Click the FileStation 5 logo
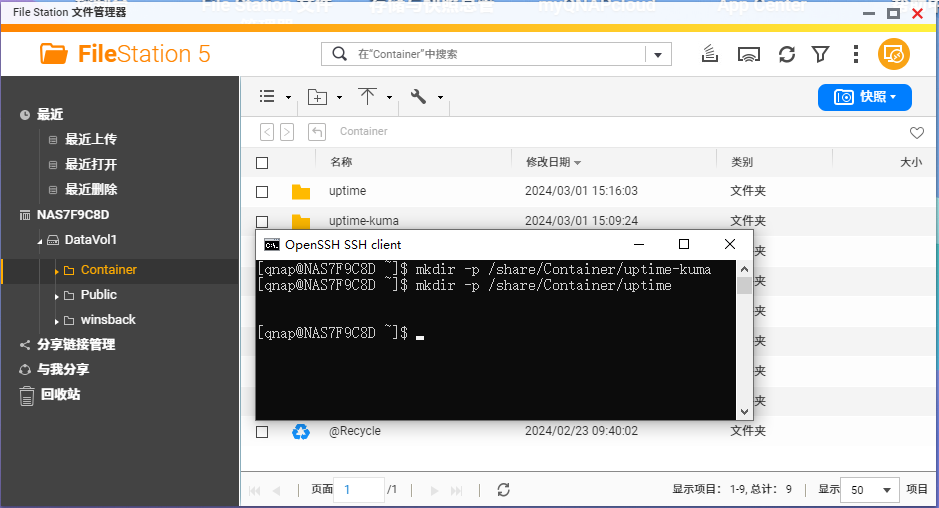The height and width of the screenshot is (508, 939). 125,54
